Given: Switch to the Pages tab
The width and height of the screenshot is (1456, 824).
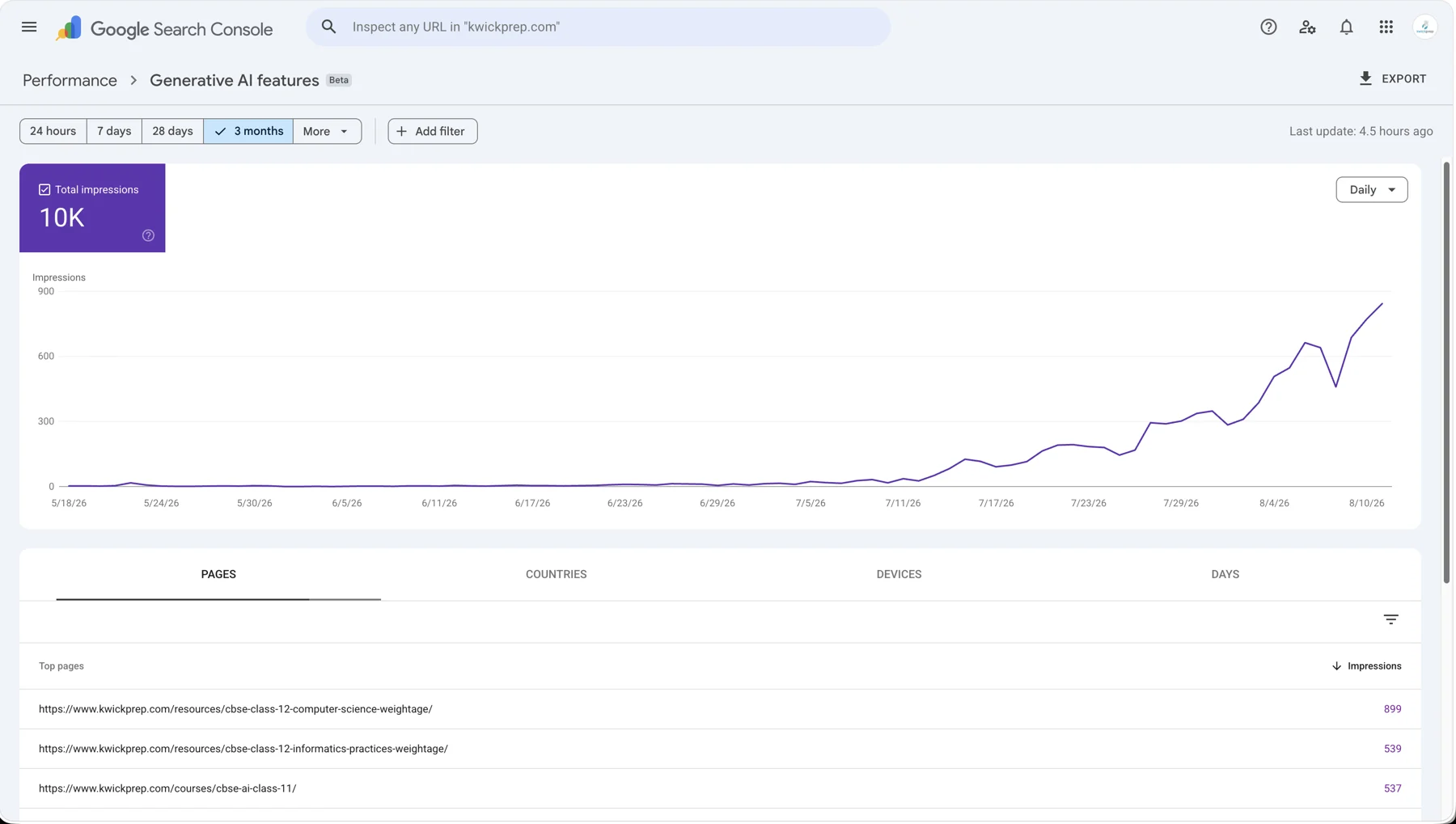Looking at the screenshot, I should pos(218,574).
